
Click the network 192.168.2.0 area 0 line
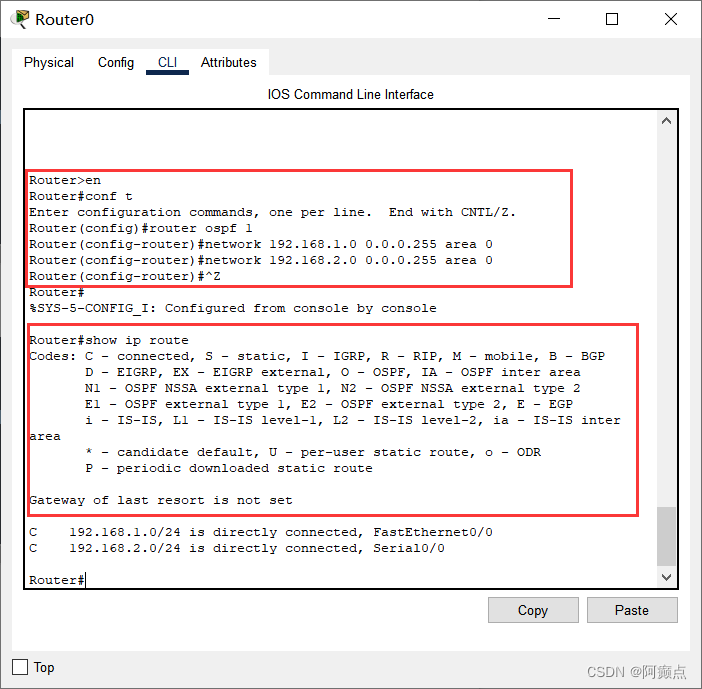(x=261, y=261)
